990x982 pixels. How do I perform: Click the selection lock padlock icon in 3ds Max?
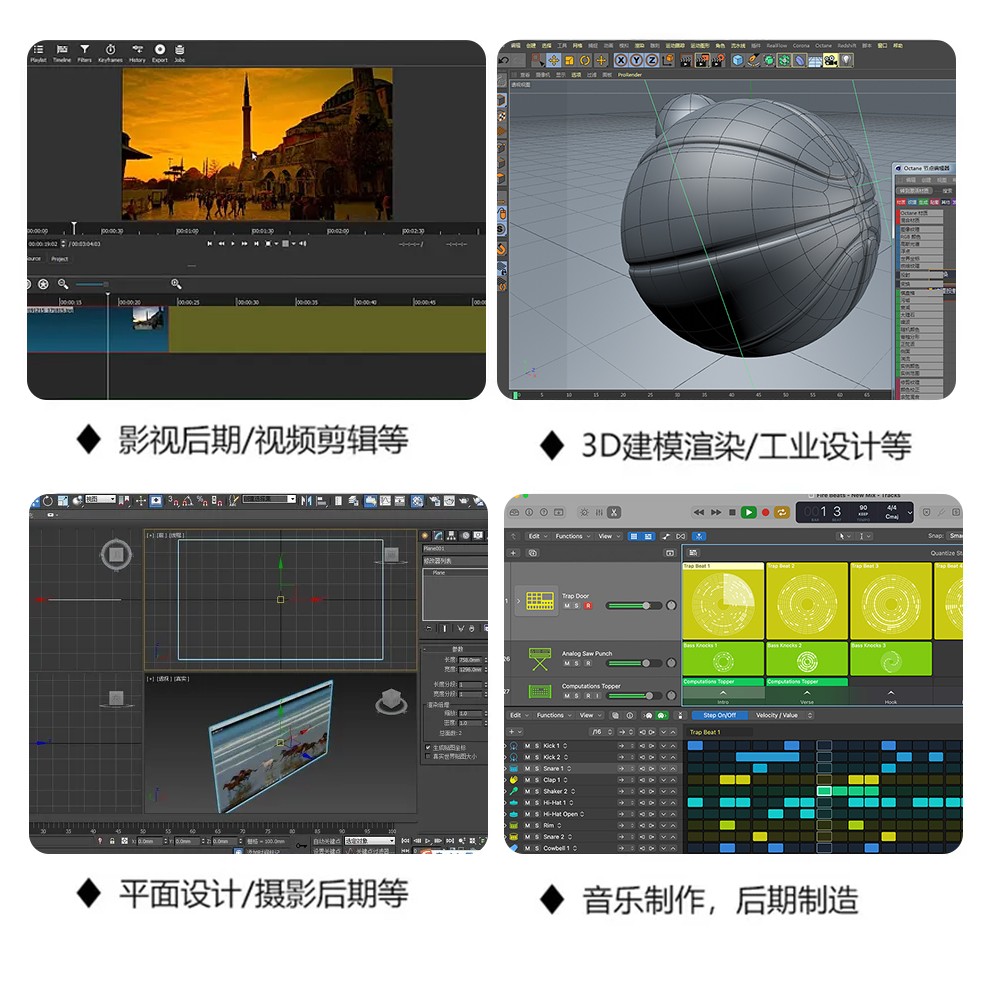click(112, 841)
